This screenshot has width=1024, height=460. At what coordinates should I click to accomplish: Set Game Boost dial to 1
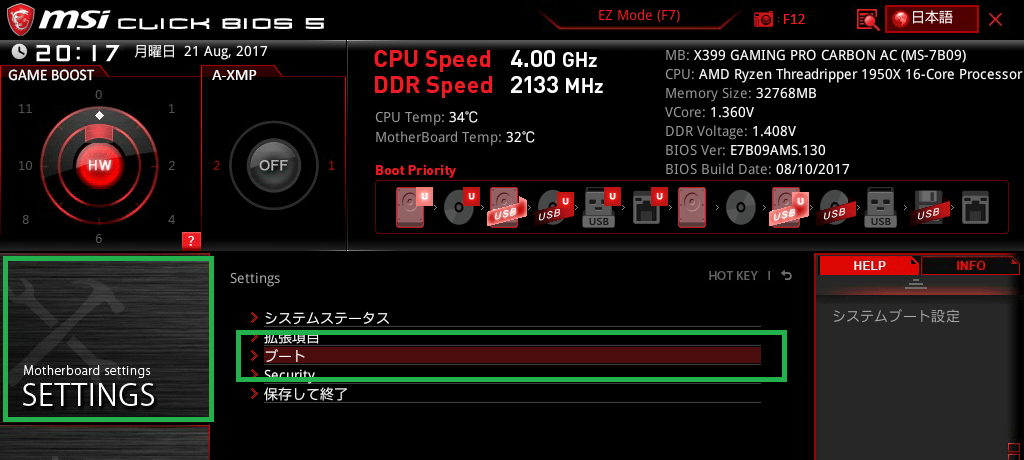pos(172,109)
